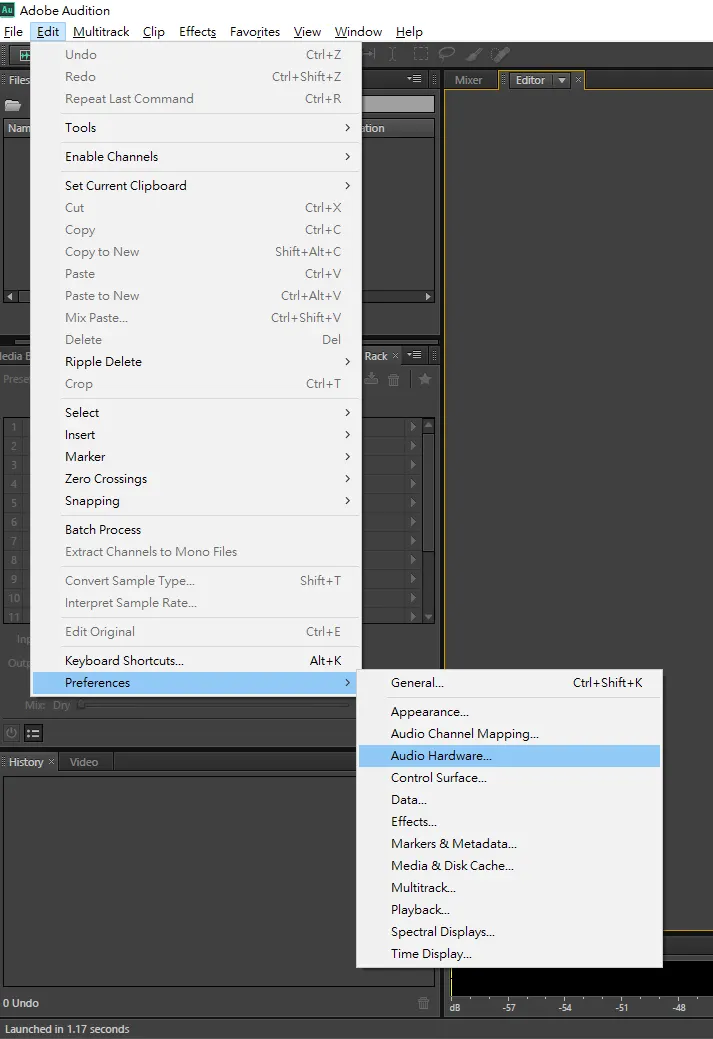Expand the Set Current Clipboard submenu

[208, 186]
